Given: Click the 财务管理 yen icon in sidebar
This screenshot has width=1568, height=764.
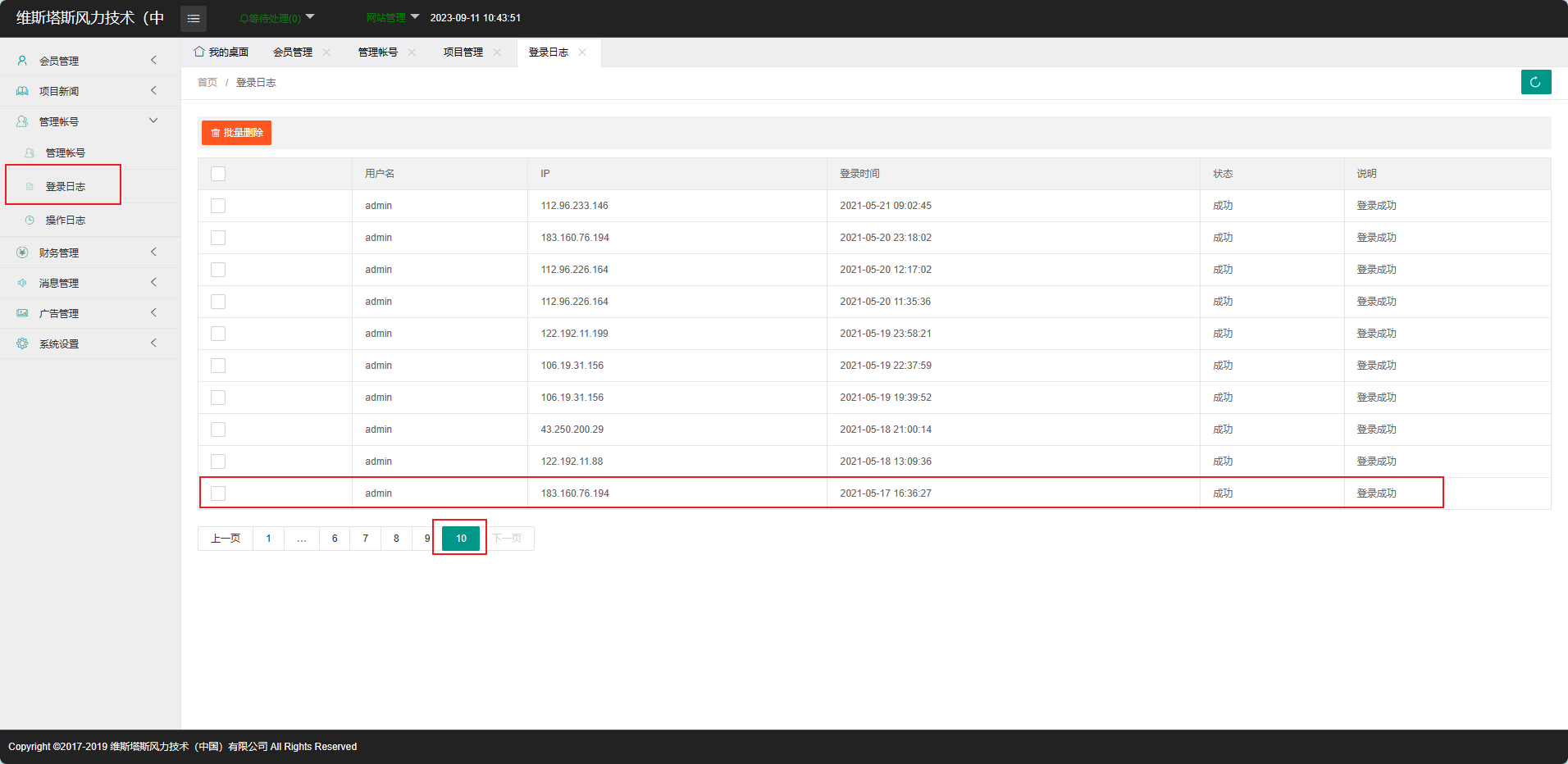Looking at the screenshot, I should point(22,252).
